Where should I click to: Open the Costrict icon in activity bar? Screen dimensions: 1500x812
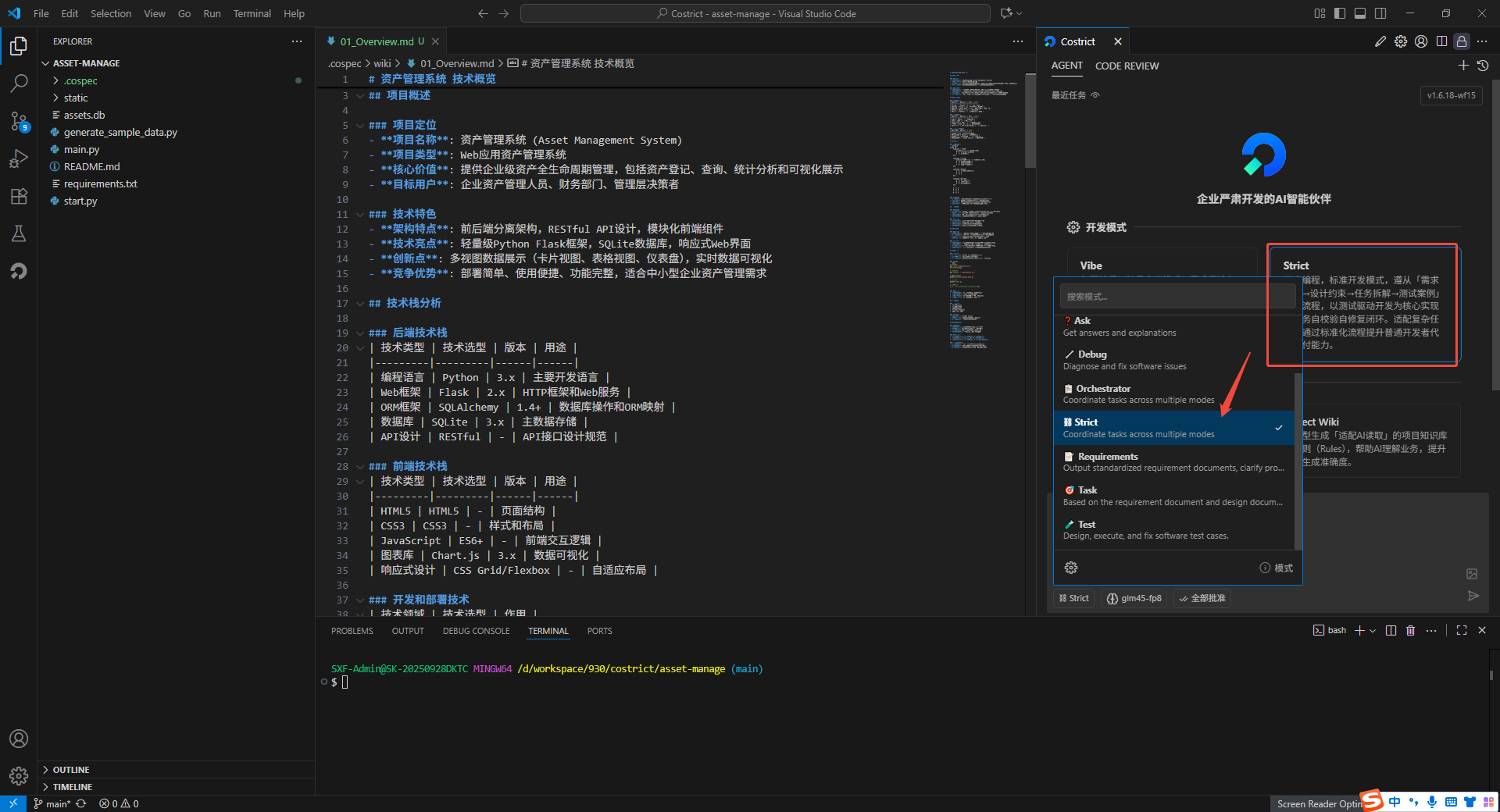tap(19, 271)
